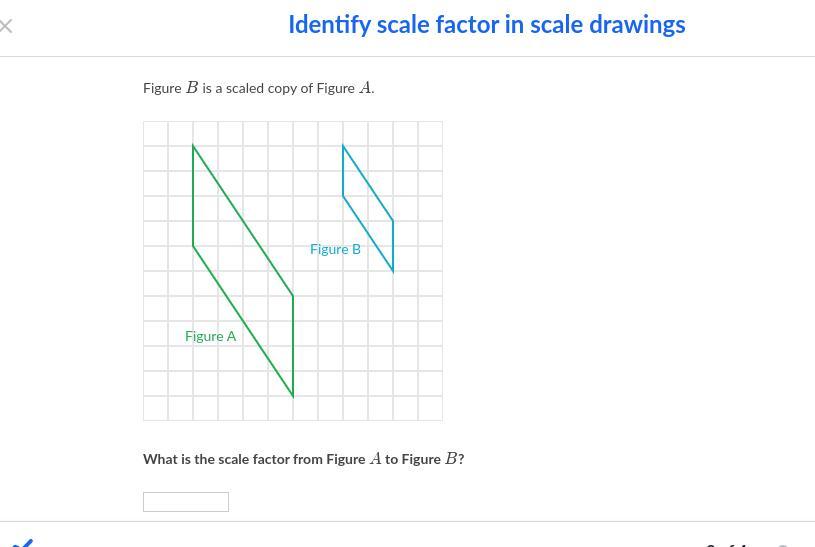
Task: Select the blue Figure B label
Action: click(335, 249)
